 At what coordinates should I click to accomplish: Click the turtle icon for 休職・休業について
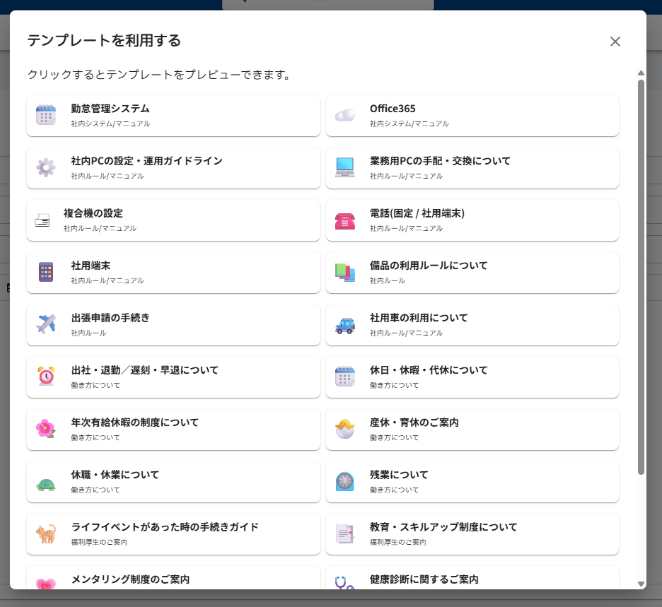46,481
